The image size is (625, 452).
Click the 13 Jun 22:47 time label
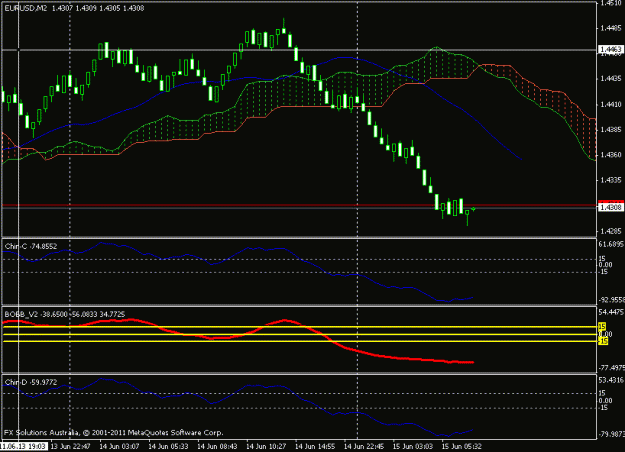click(71, 446)
